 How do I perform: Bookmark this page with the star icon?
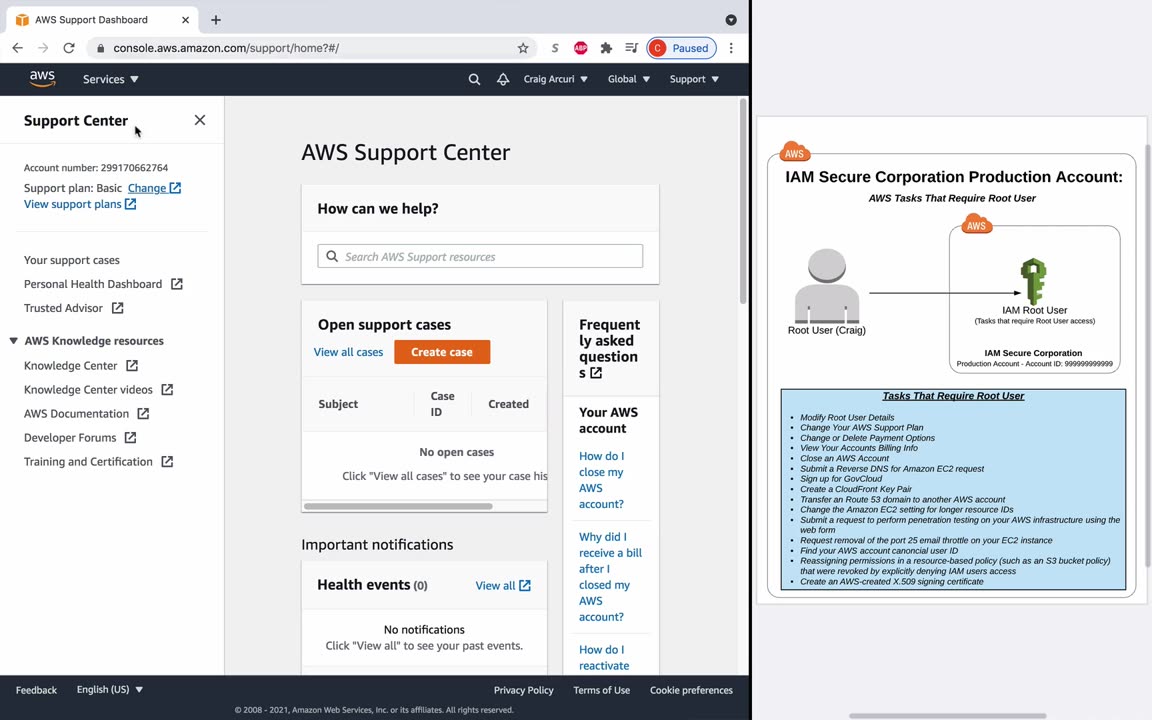(522, 48)
